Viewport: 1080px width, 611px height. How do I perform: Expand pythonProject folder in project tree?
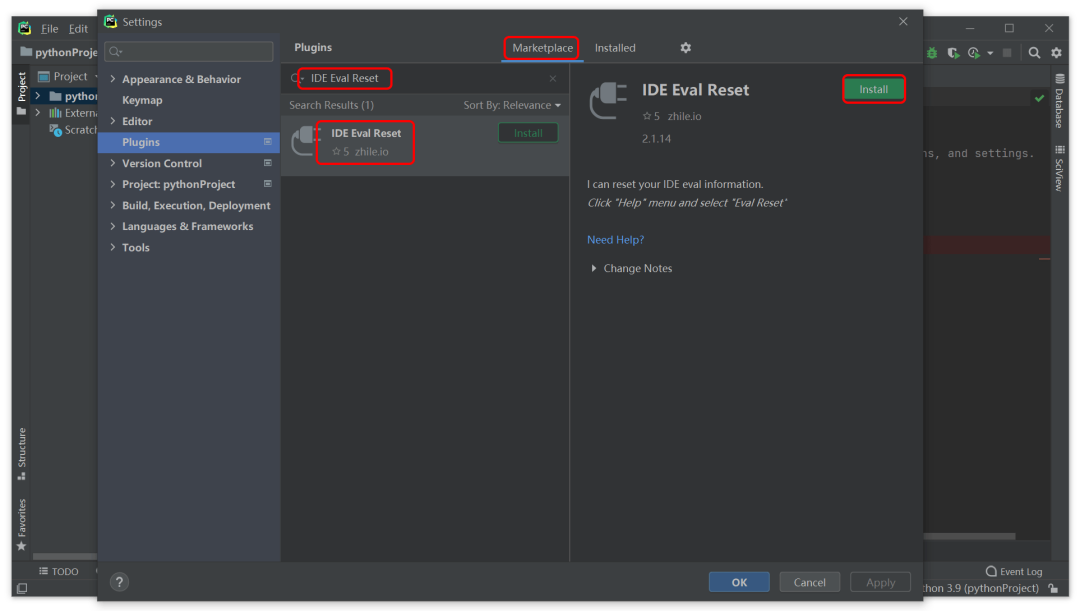(x=38, y=96)
